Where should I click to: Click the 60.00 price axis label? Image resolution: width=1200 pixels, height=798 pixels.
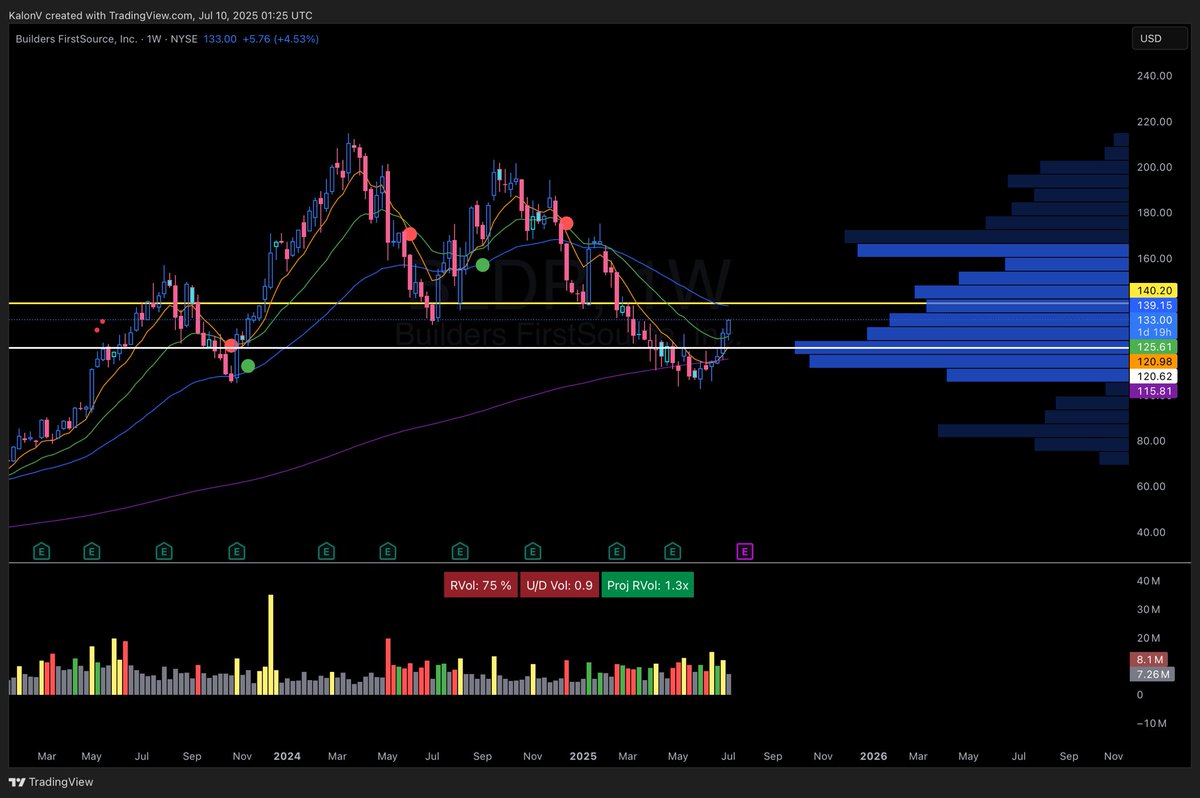point(1153,486)
